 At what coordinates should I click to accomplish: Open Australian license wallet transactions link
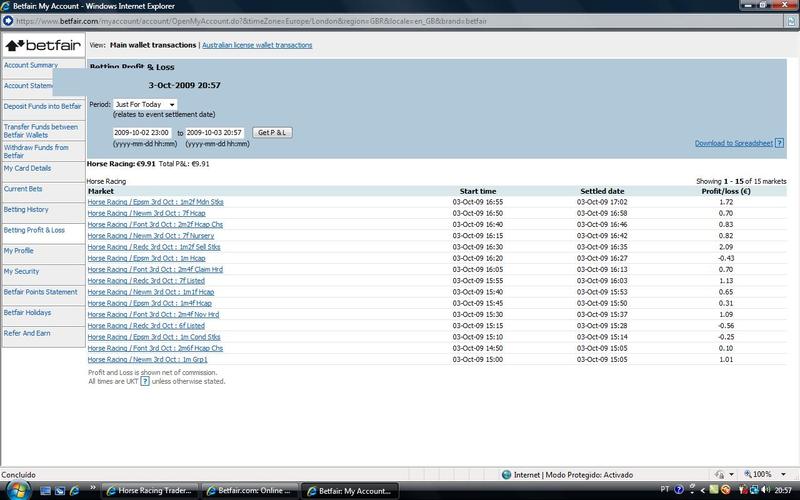coord(257,45)
